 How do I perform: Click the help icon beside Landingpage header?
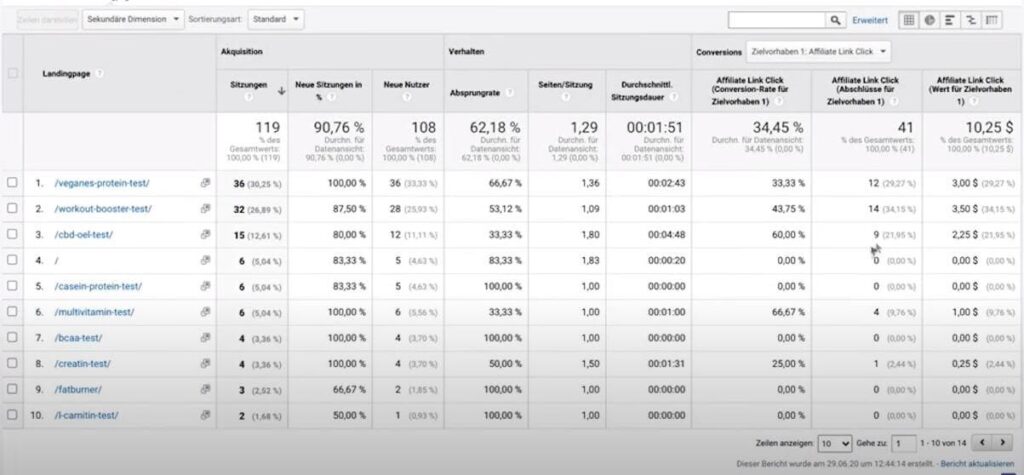coord(99,74)
